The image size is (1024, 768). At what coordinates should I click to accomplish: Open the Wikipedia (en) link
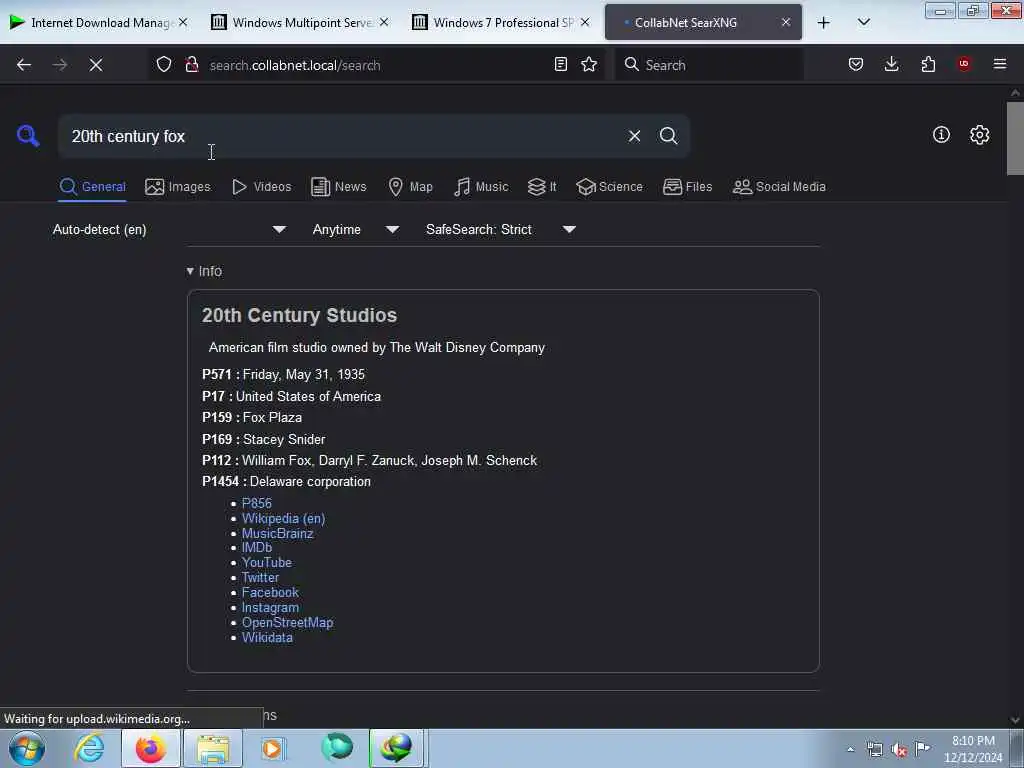coord(283,518)
